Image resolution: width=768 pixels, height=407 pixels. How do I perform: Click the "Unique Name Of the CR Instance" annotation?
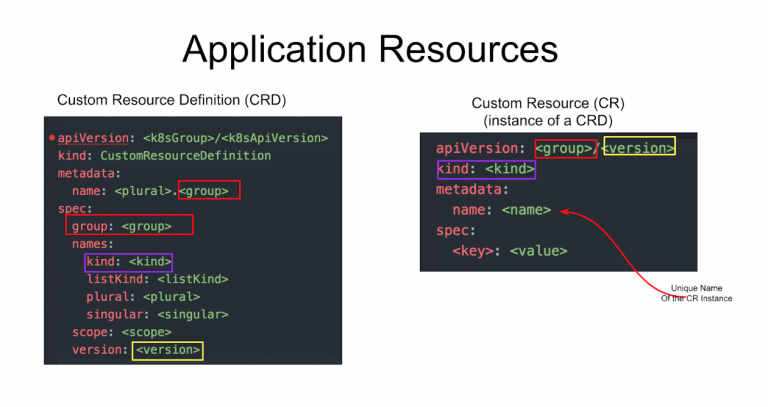(x=698, y=293)
